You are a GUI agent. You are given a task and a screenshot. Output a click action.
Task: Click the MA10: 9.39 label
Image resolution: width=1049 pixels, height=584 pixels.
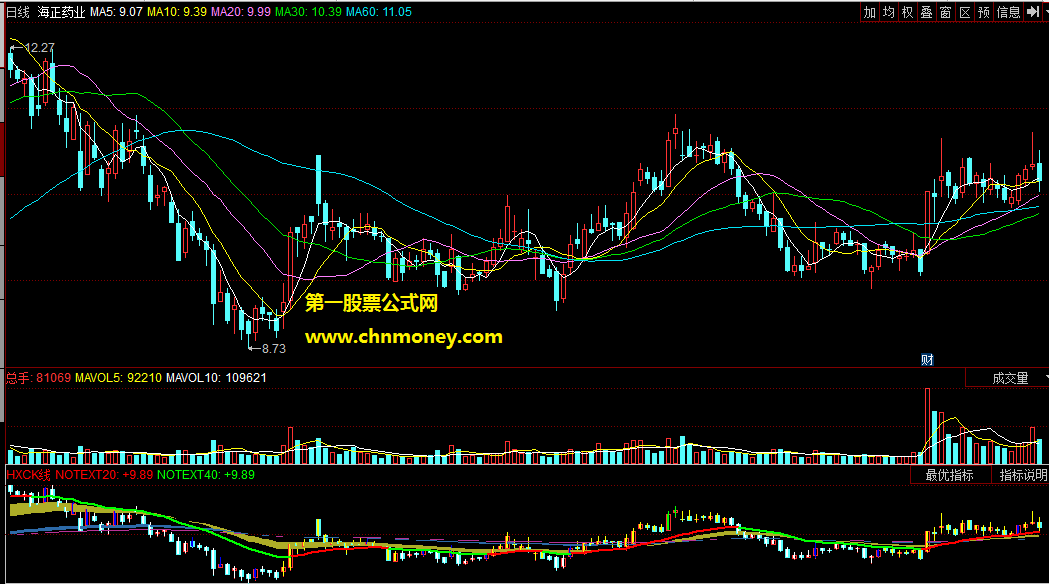click(177, 12)
